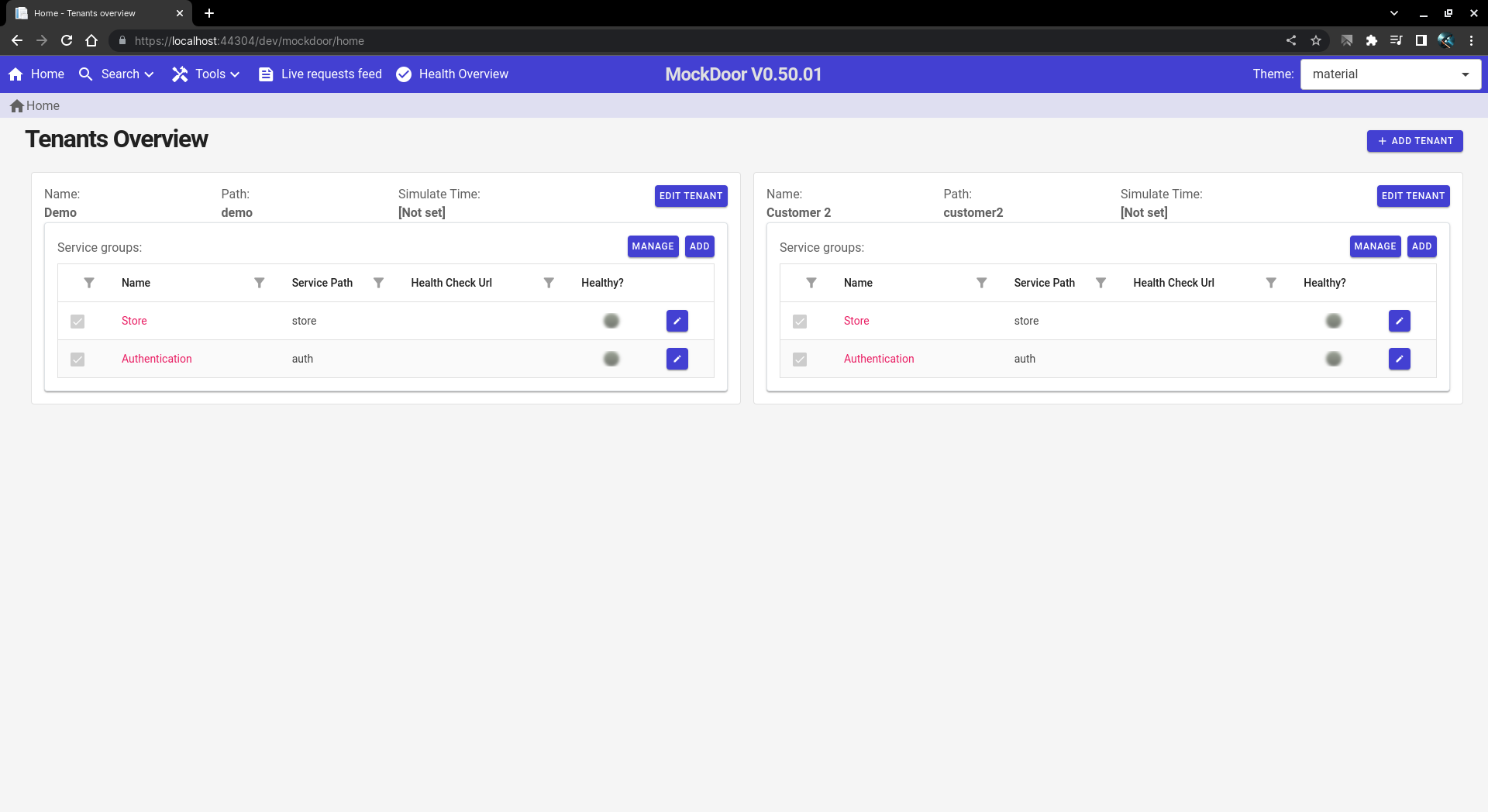Open checkbox column filter in Demo table
This screenshot has width=1488, height=812.
click(89, 283)
